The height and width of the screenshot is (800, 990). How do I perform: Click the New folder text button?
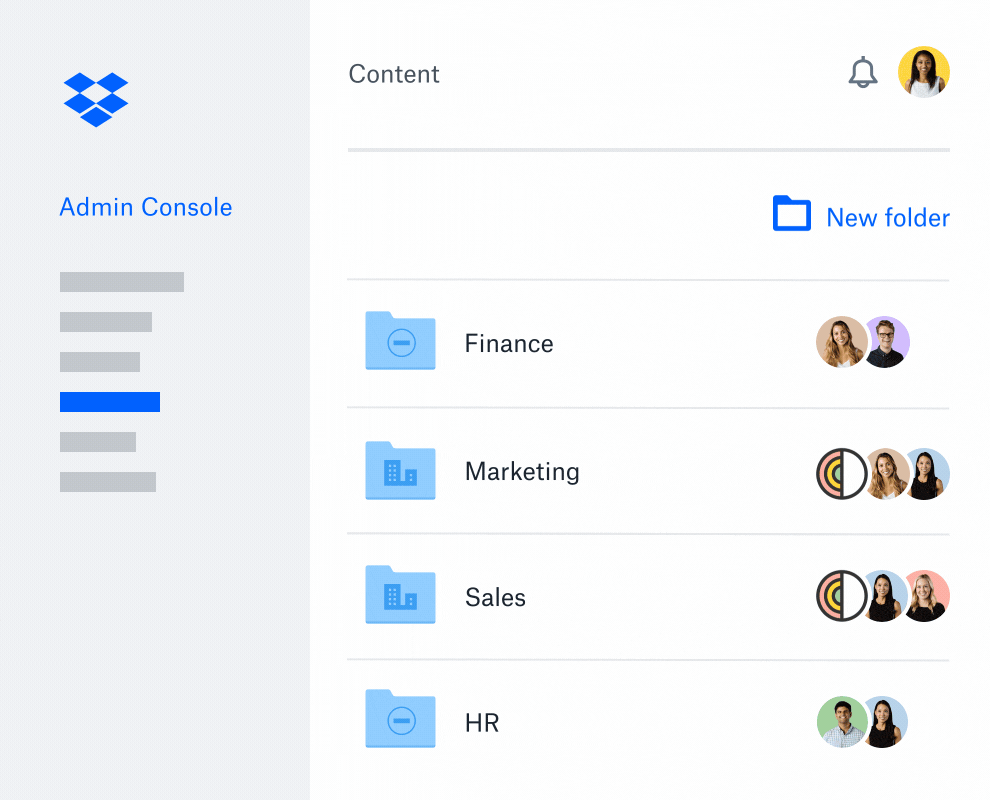(887, 218)
